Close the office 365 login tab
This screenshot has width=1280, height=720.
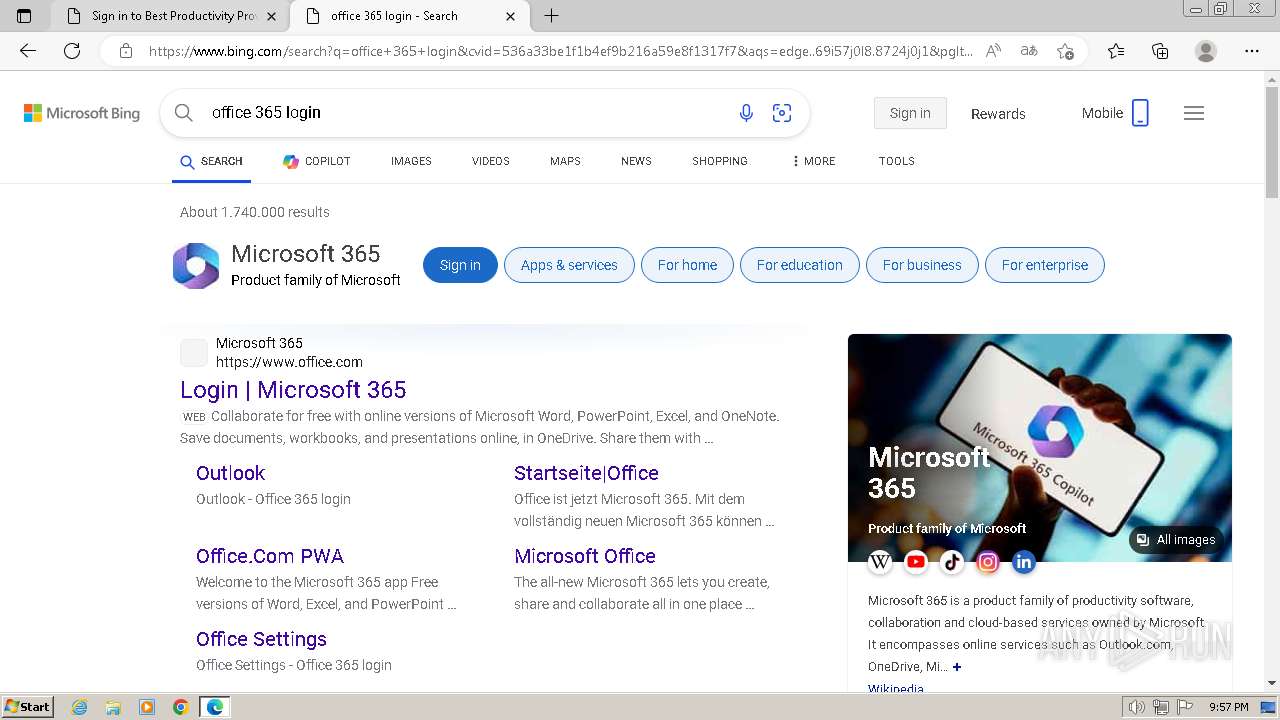(x=511, y=16)
